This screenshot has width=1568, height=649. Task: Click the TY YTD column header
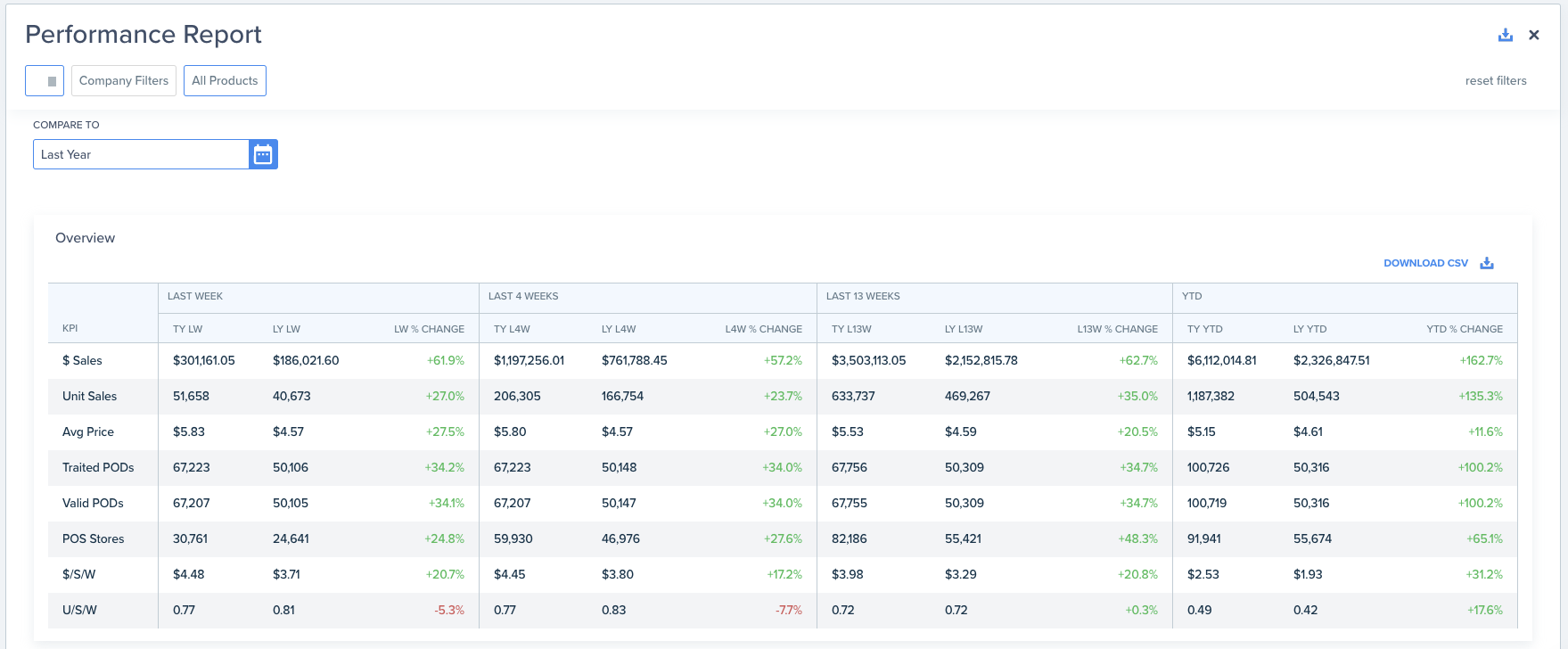tap(1205, 329)
